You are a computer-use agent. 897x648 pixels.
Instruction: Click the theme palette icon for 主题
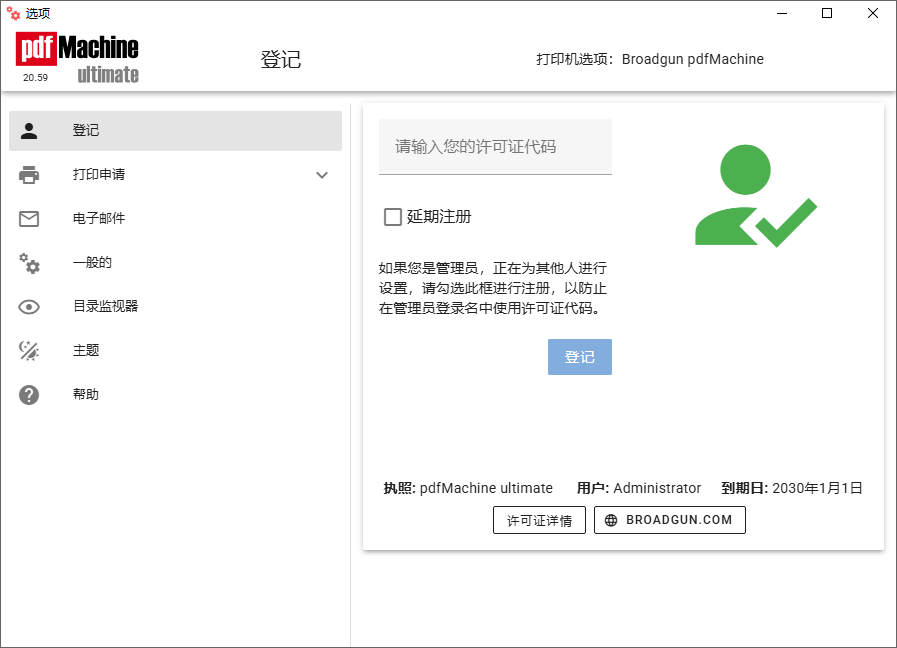pyautogui.click(x=29, y=351)
